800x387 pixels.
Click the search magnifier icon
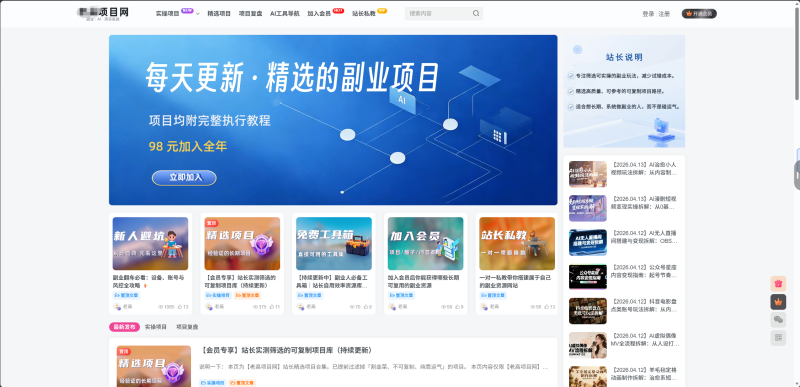point(476,13)
